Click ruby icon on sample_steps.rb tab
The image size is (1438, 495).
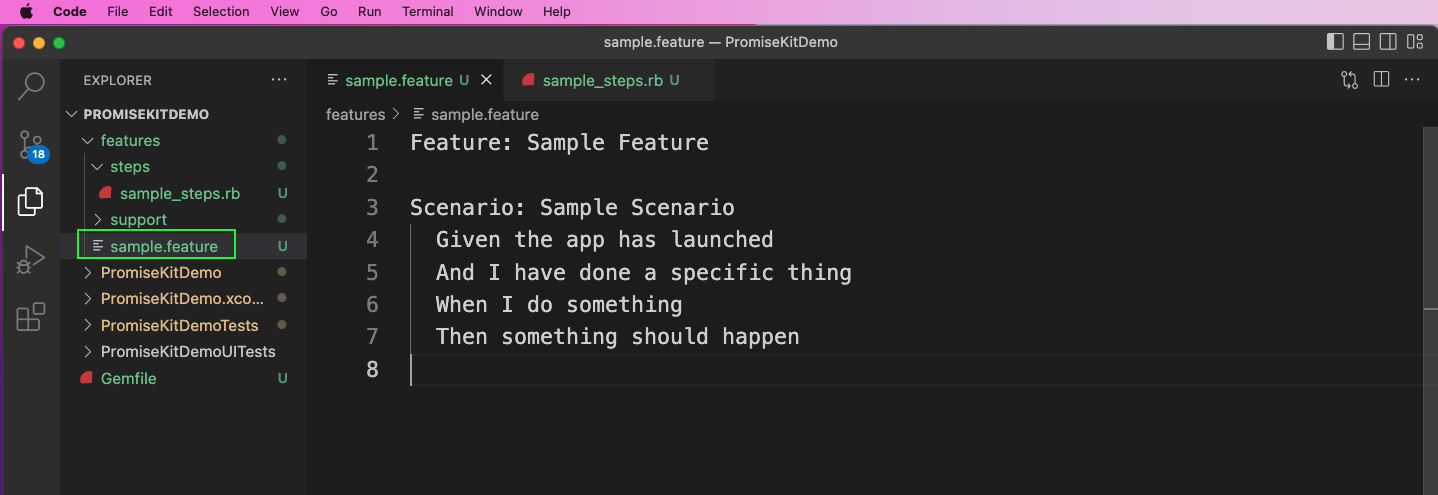point(528,80)
